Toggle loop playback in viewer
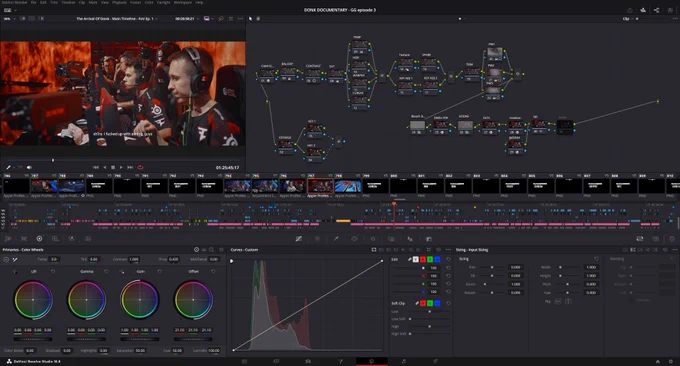The height and width of the screenshot is (366, 680). [140, 167]
